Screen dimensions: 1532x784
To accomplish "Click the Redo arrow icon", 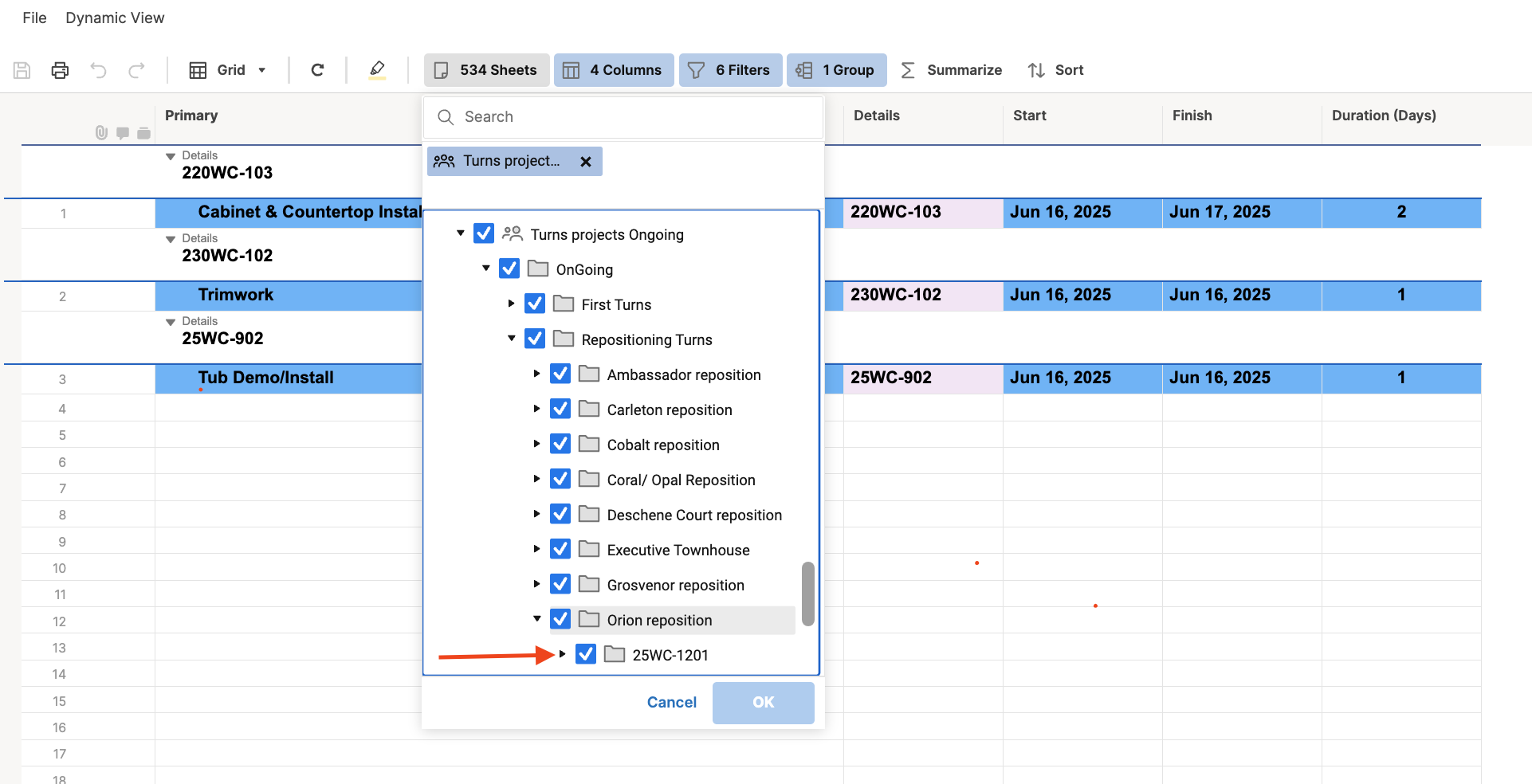I will pos(136,70).
